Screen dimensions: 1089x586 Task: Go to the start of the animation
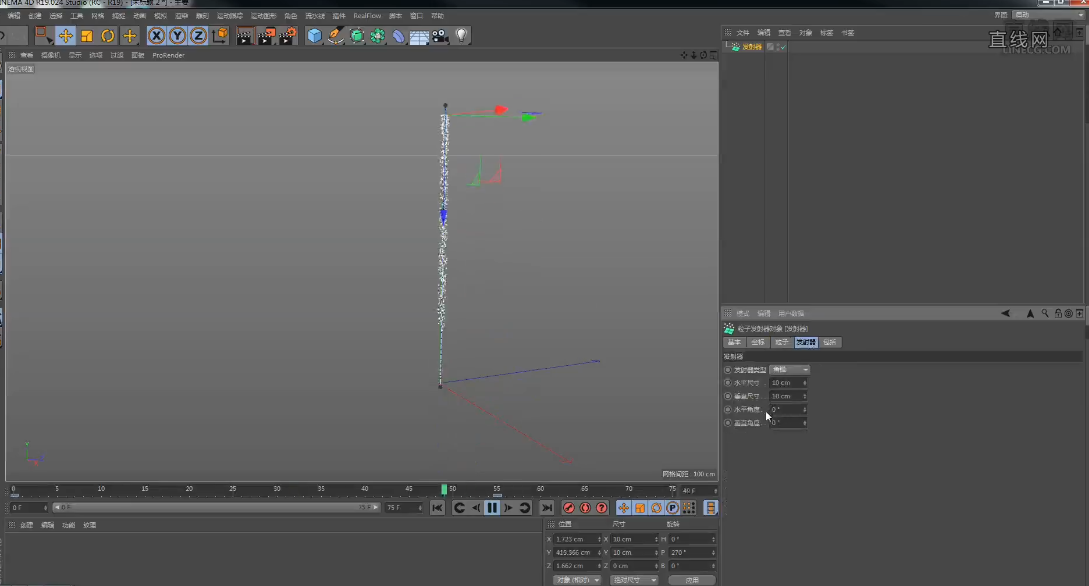(x=437, y=508)
